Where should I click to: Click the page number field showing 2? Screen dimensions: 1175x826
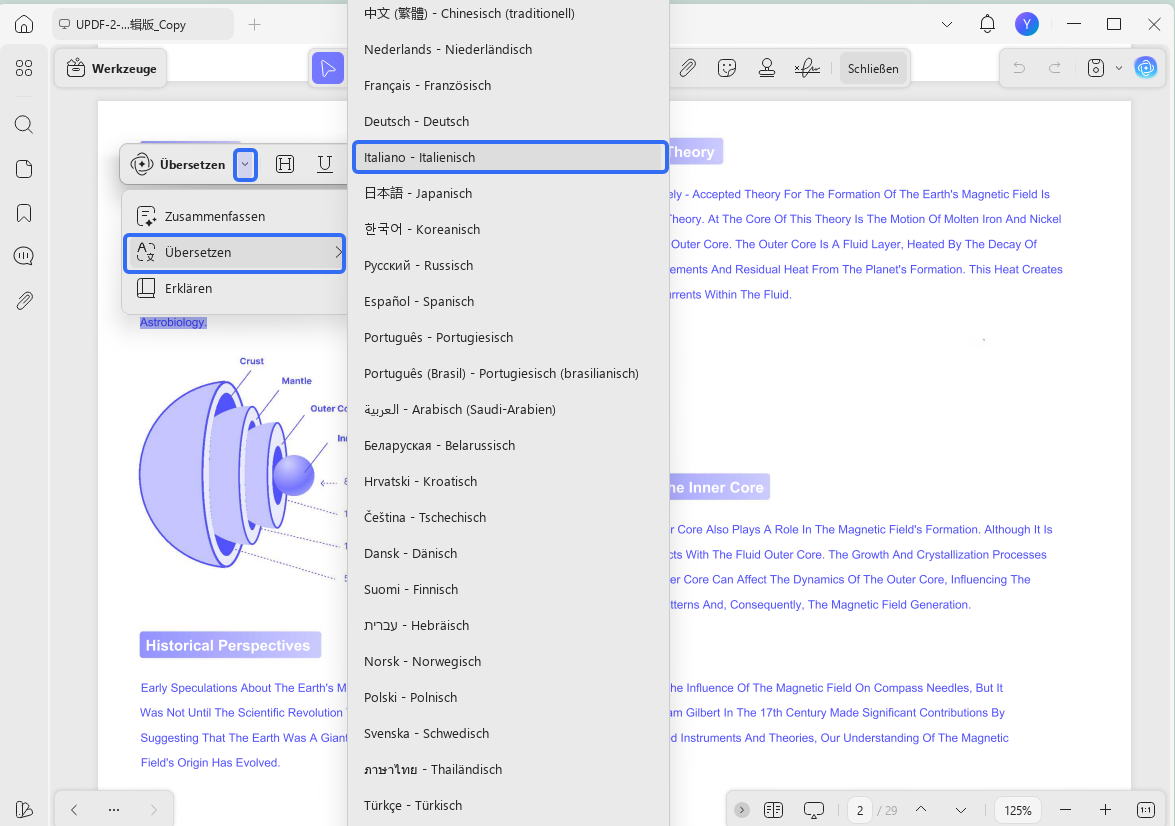860,810
